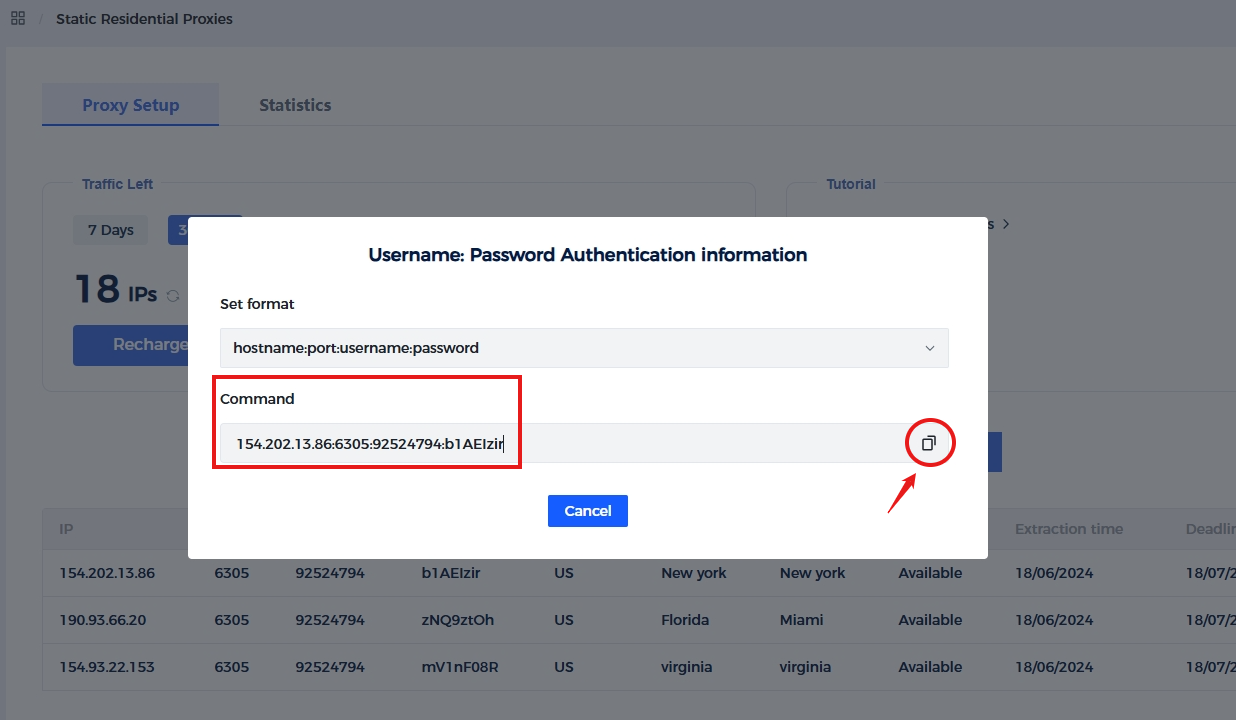Open the Set format dropdown
The image size is (1236, 720).
click(583, 348)
